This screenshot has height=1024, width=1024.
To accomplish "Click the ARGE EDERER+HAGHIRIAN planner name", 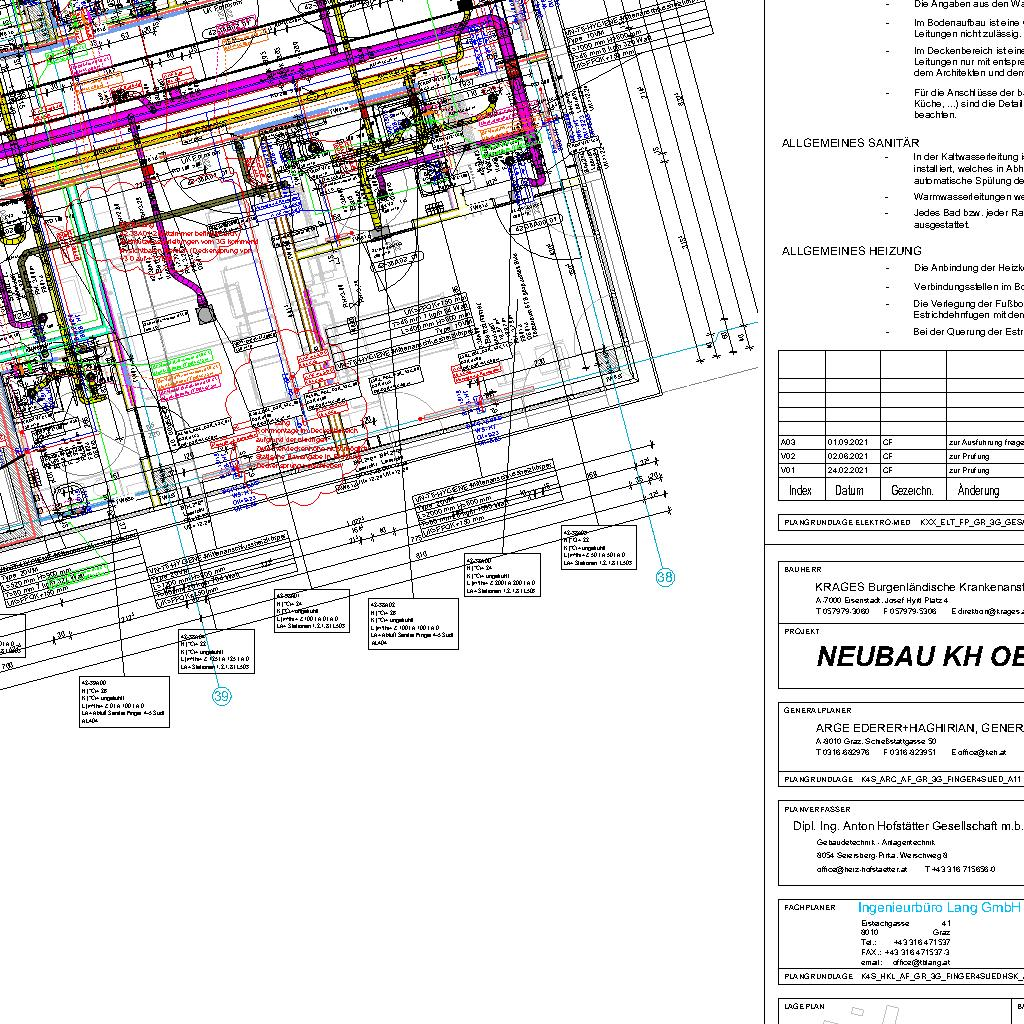I will pos(918,727).
